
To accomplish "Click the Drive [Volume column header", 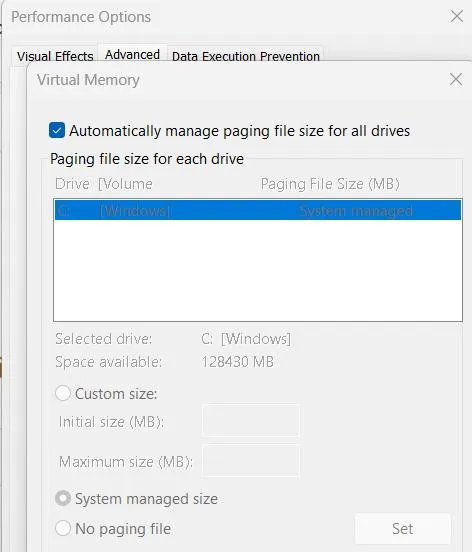I will (x=104, y=184).
